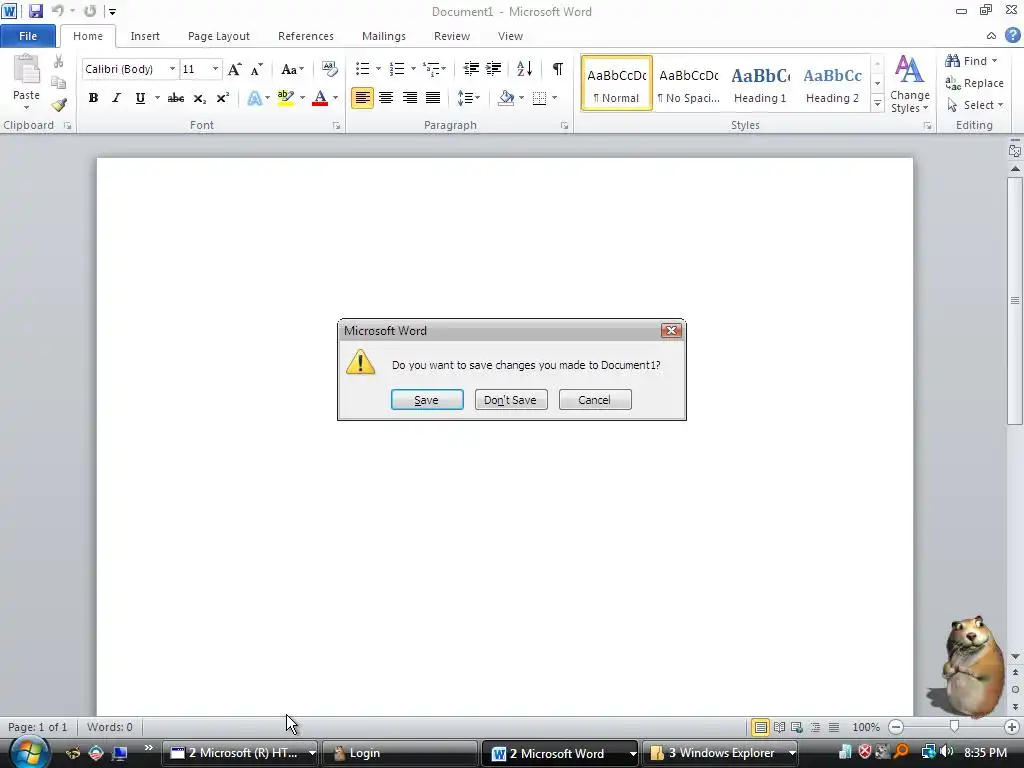The image size is (1024, 768).
Task: Expand the Numbering list dropdown arrow
Action: 413,69
